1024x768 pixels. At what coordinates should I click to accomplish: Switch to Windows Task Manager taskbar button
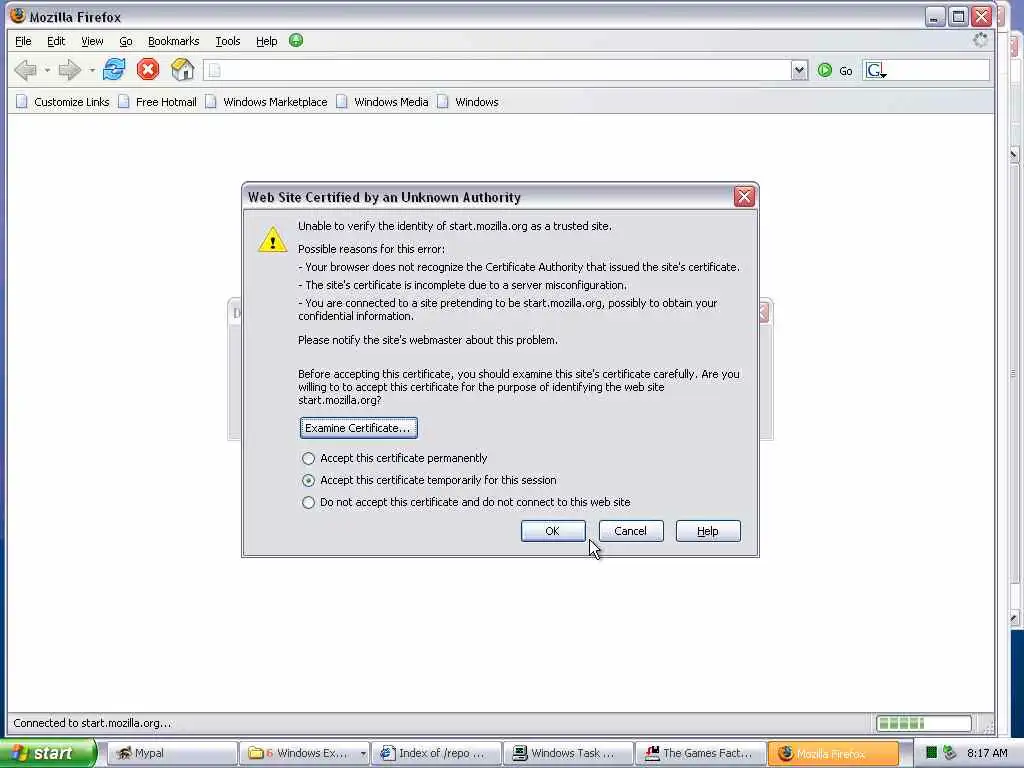click(568, 753)
